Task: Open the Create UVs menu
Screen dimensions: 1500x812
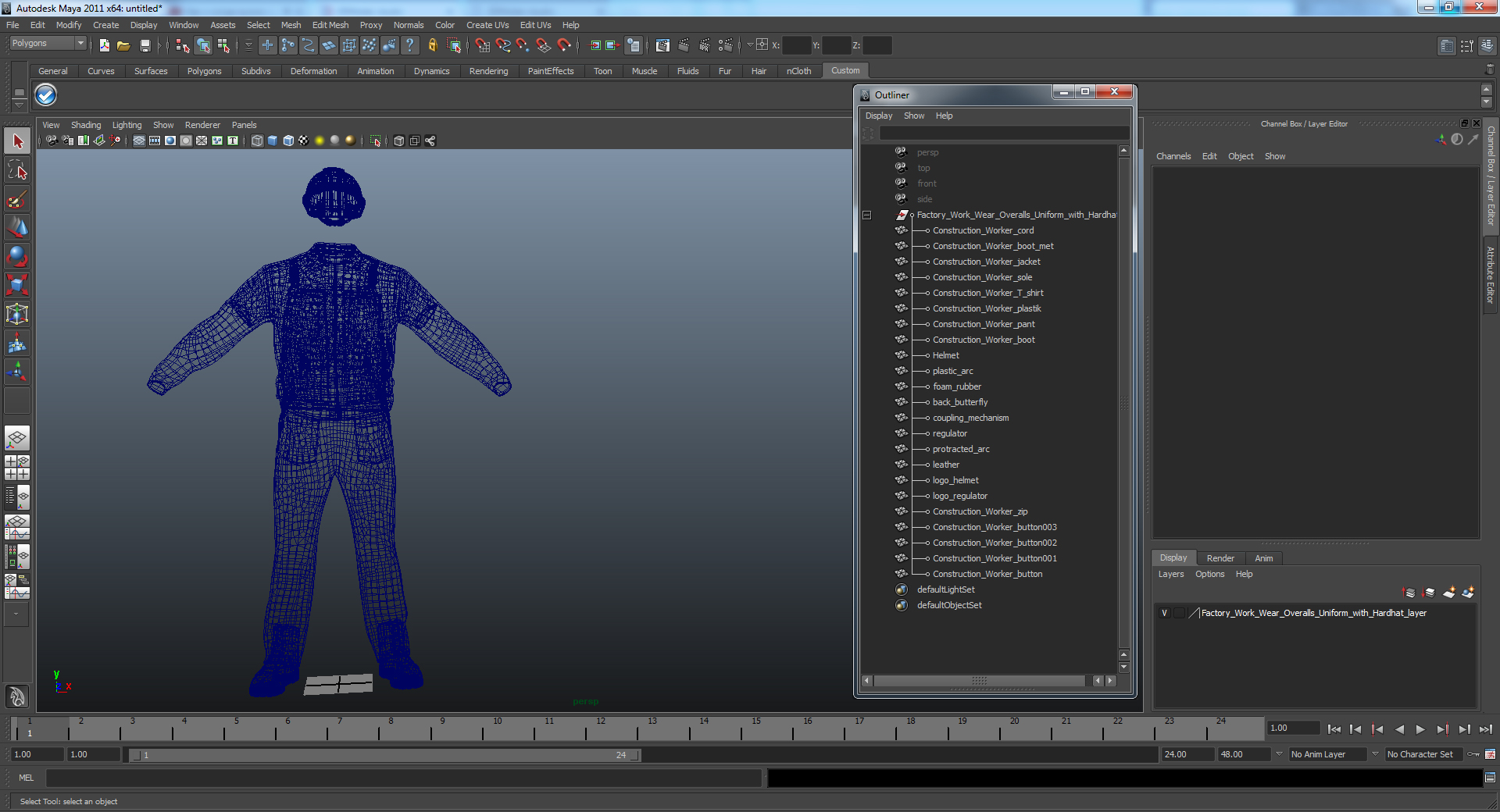Action: pyautogui.click(x=487, y=25)
